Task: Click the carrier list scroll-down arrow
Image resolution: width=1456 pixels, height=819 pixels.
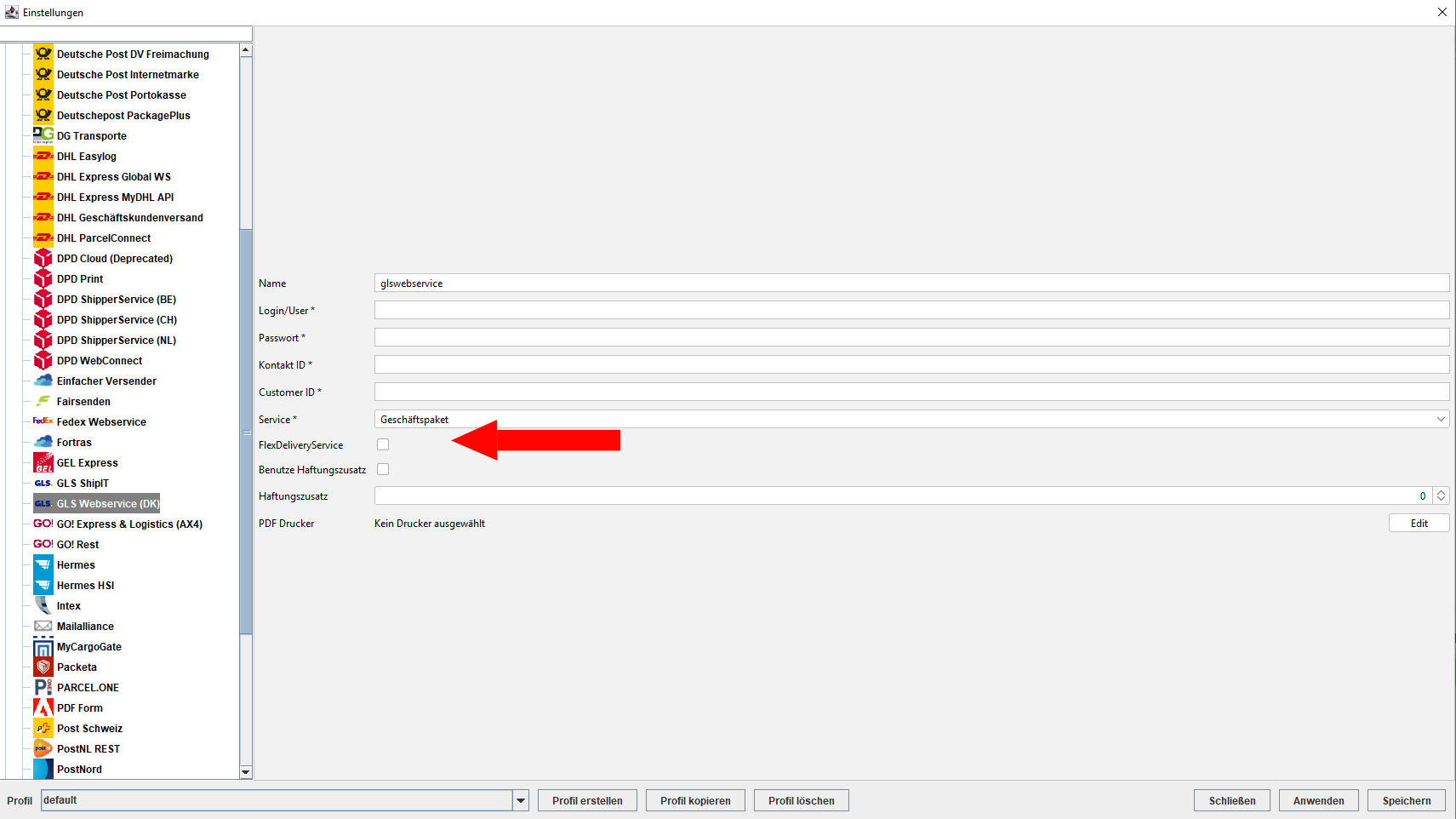Action: pos(246,772)
